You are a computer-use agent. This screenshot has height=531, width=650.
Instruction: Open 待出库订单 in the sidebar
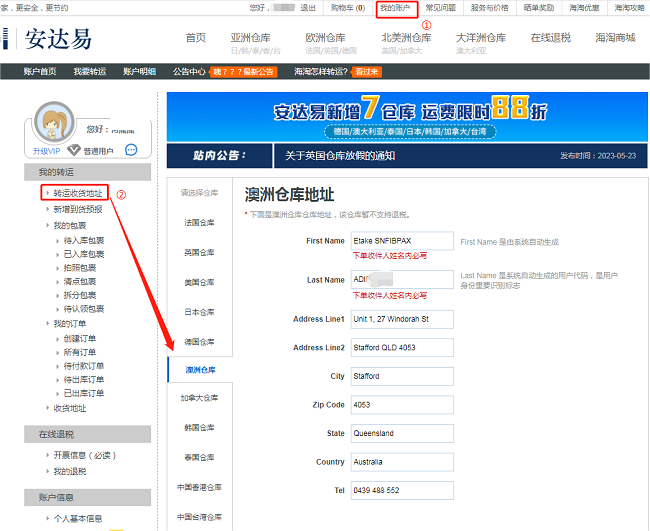point(84,380)
